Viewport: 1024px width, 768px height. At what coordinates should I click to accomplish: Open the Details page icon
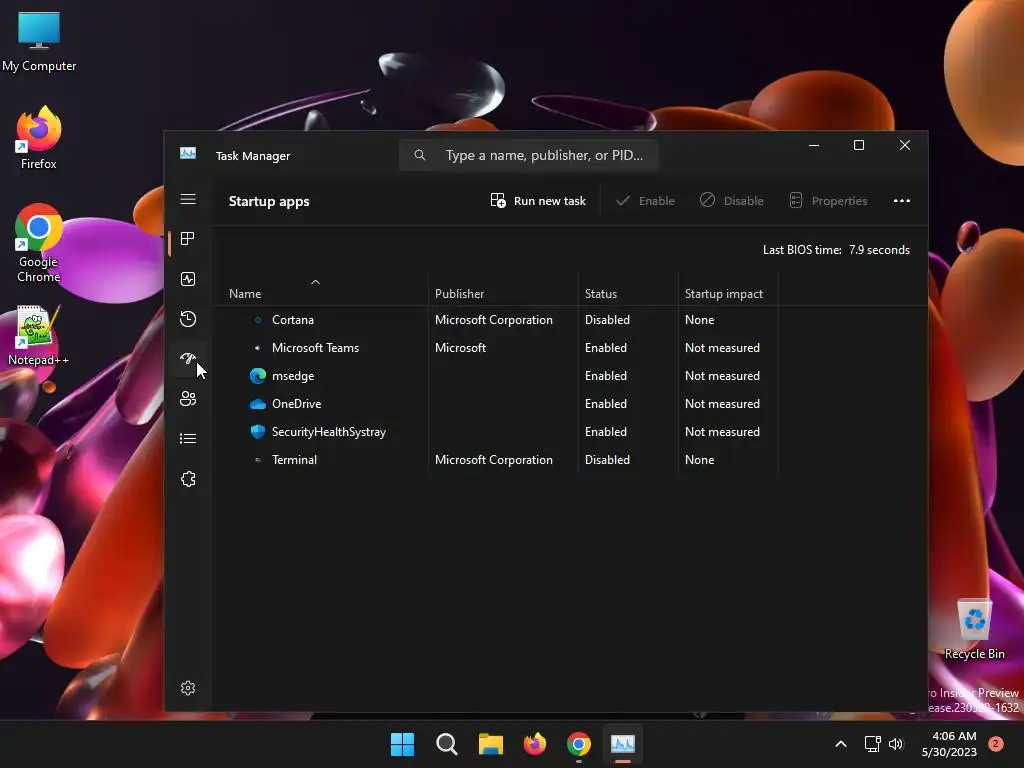[x=188, y=438]
